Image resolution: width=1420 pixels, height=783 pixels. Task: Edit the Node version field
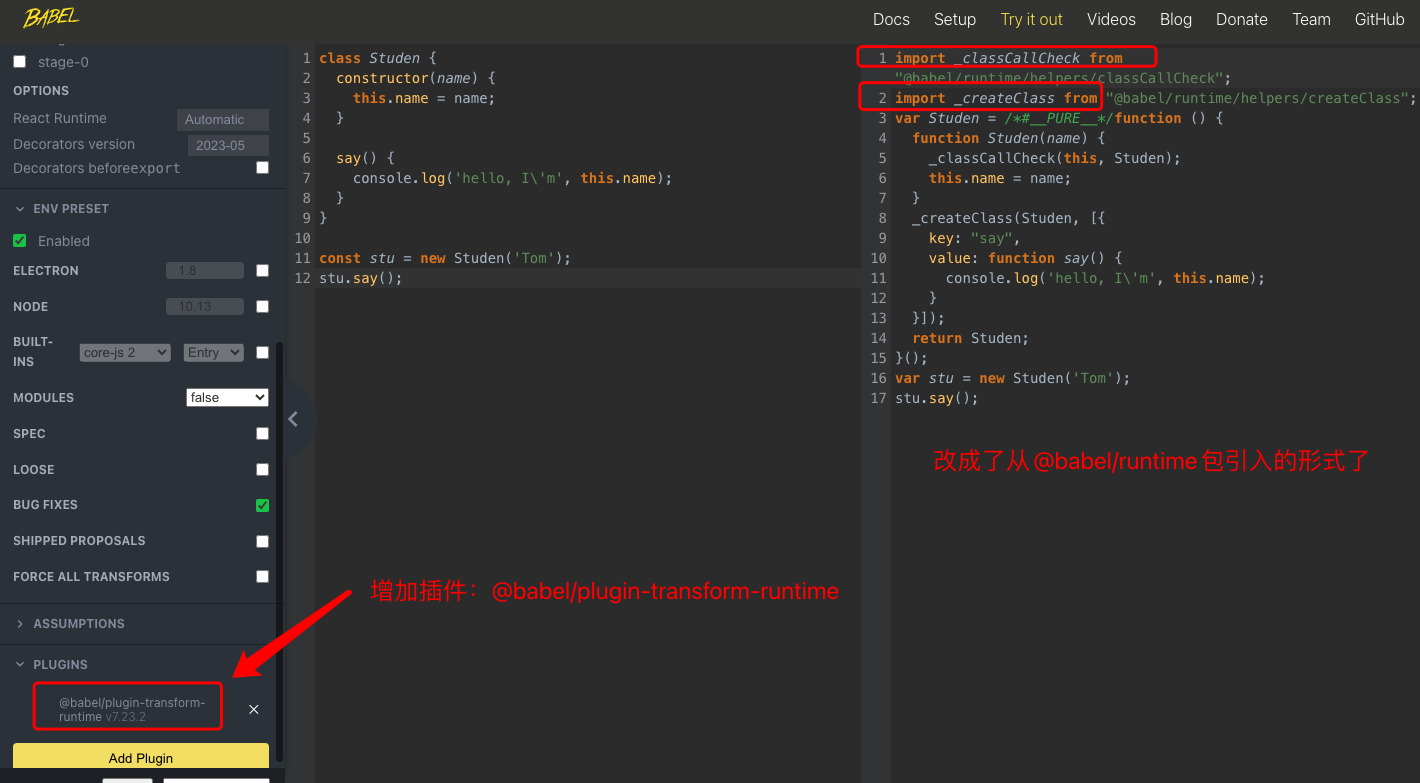point(205,307)
